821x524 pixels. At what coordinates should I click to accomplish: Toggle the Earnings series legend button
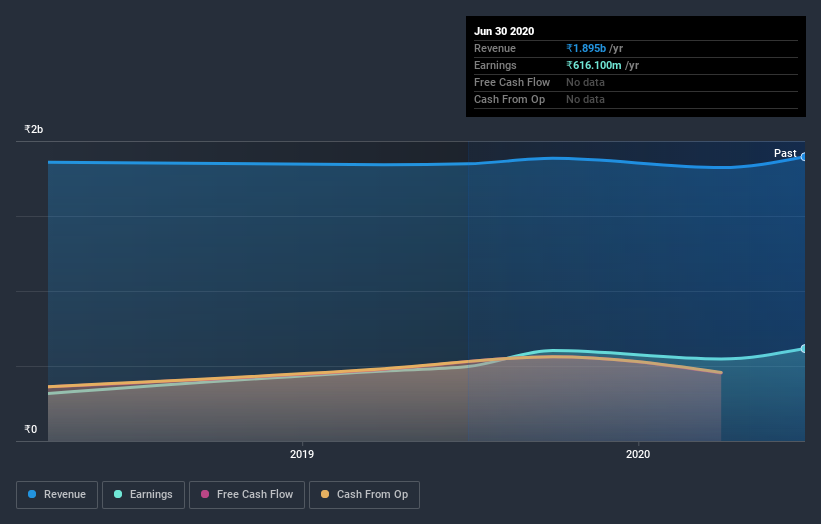coord(143,495)
